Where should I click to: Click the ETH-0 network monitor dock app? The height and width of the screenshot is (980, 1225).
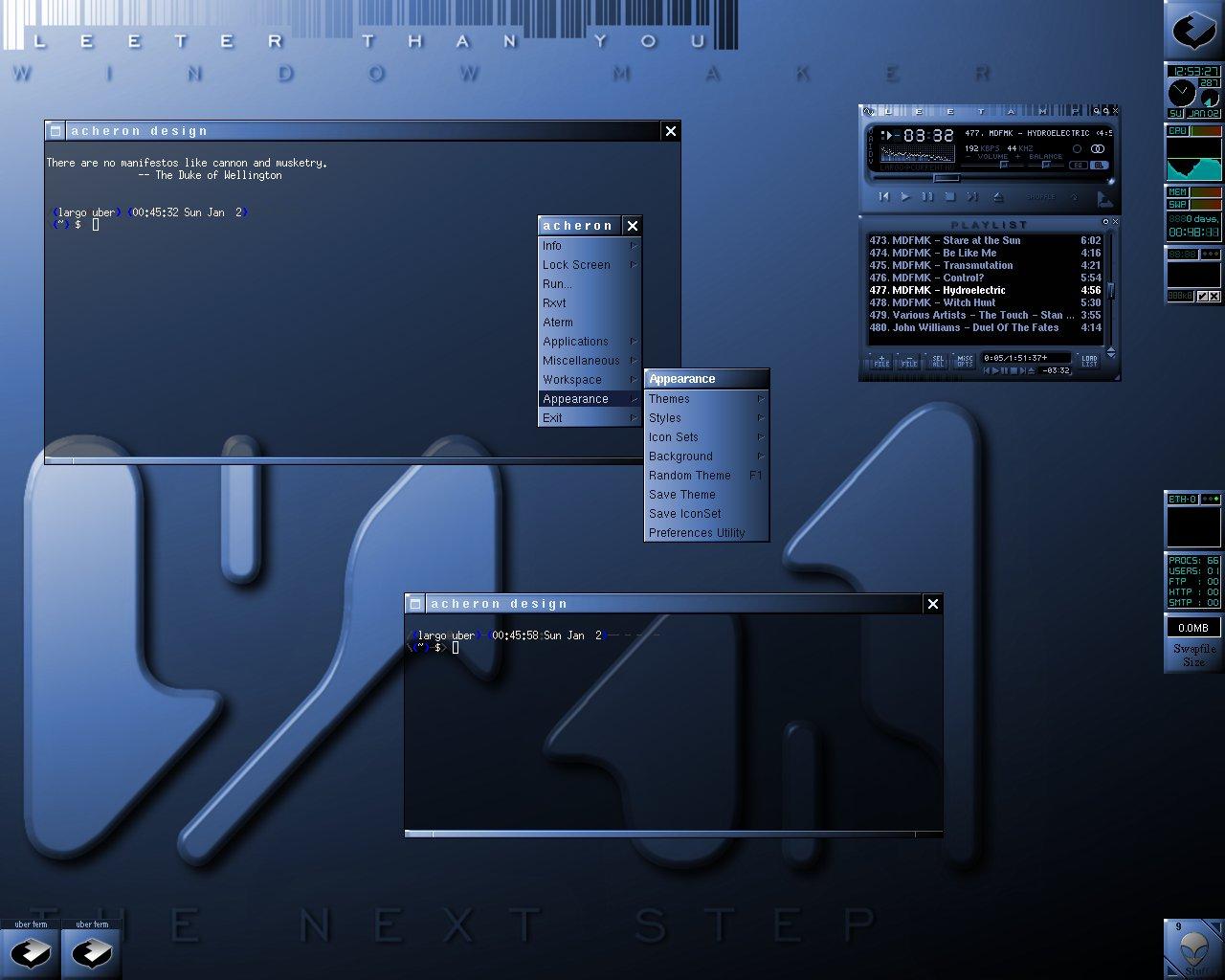1194,521
